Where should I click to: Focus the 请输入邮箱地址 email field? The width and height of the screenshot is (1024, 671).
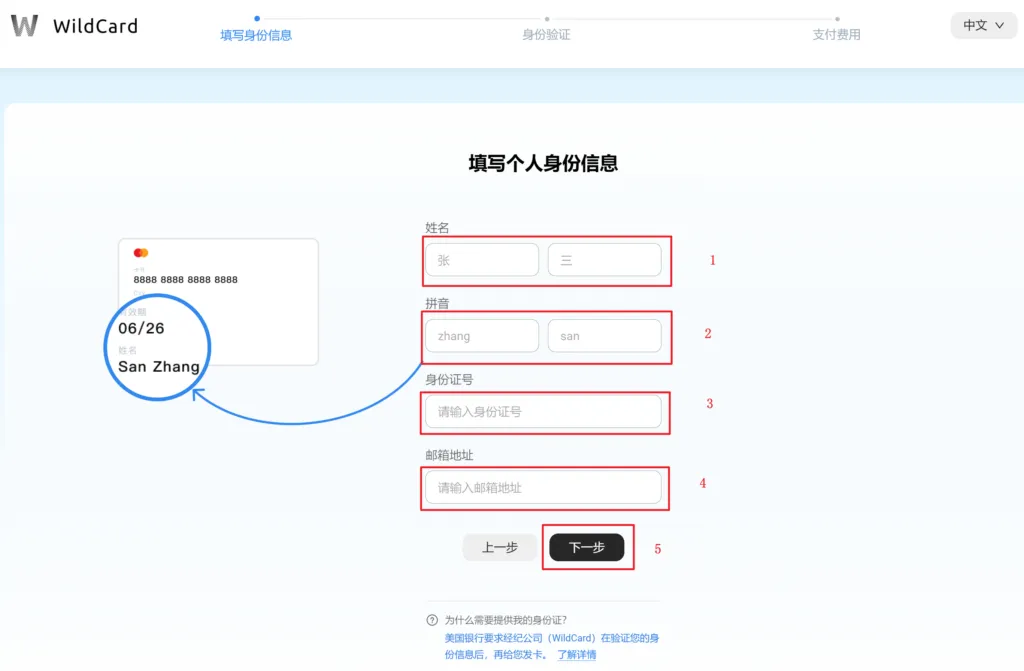[x=543, y=487]
